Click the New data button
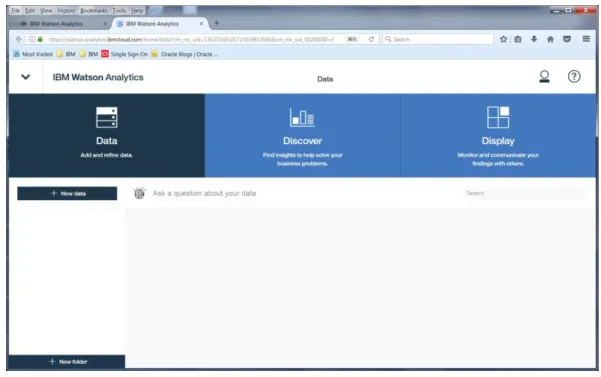This screenshot has height=377, width=601. pyautogui.click(x=67, y=193)
